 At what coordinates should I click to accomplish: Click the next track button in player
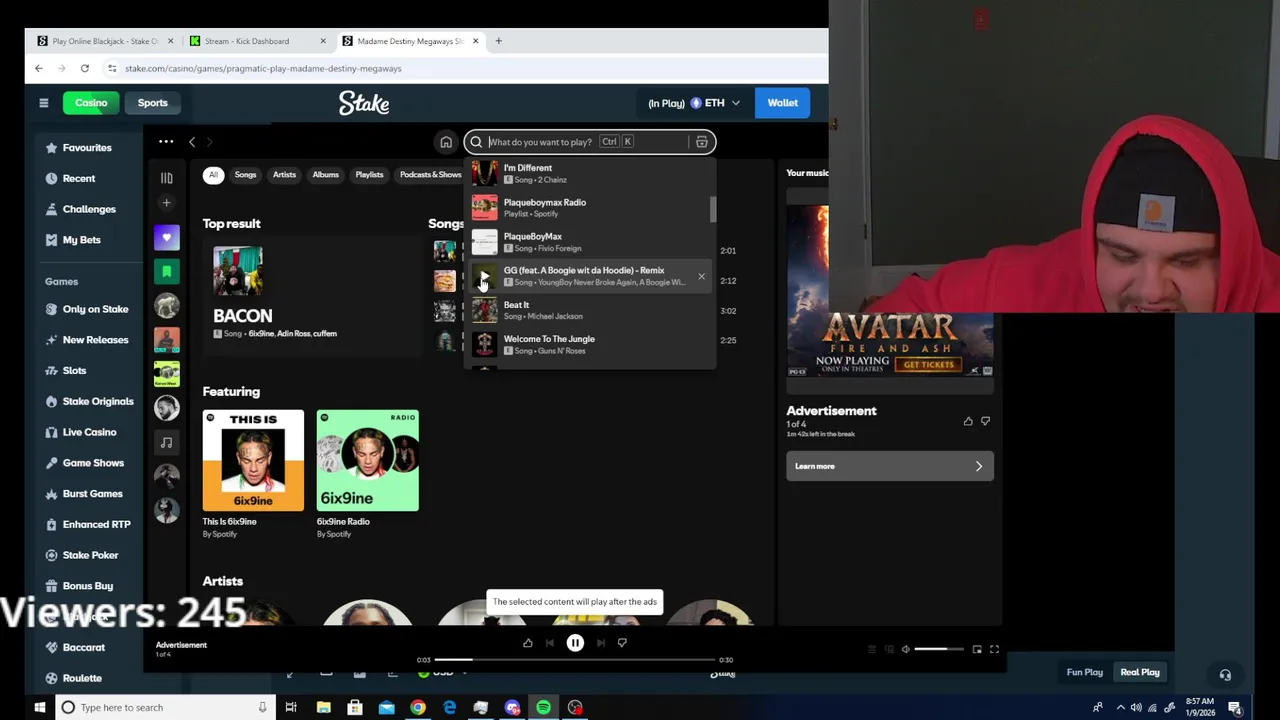coord(600,643)
